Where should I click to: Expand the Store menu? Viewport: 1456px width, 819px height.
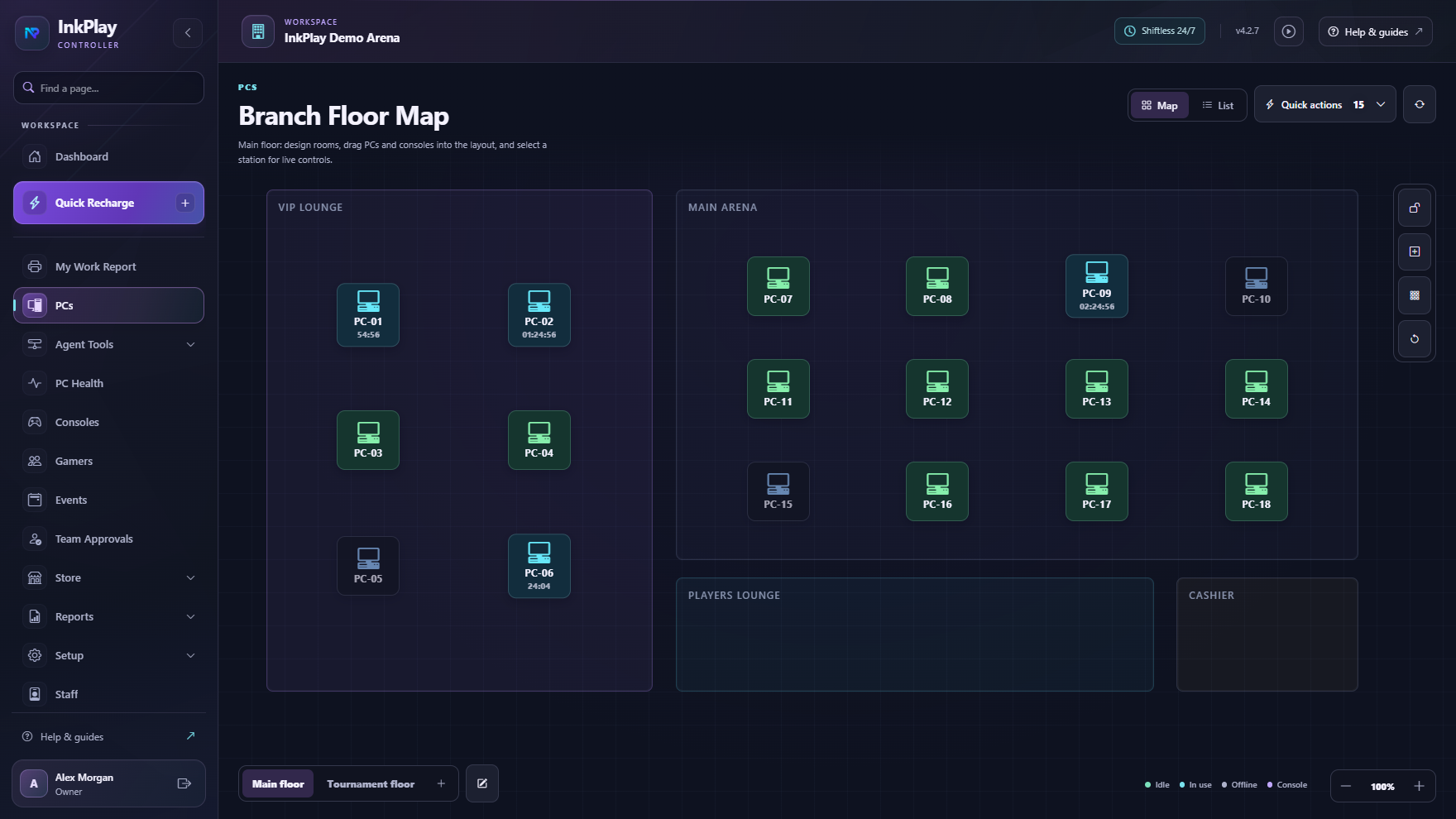pos(109,577)
